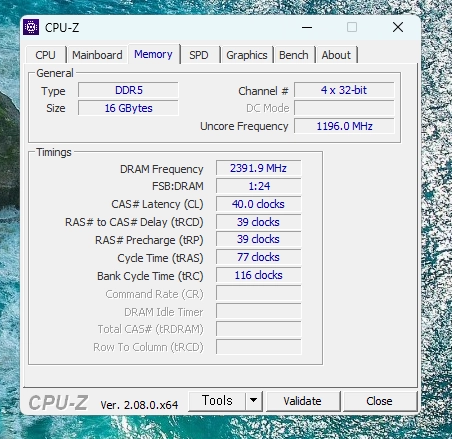Screen dimensions: 452x439
Task: Switch to the Graphics tab
Action: [x=247, y=55]
